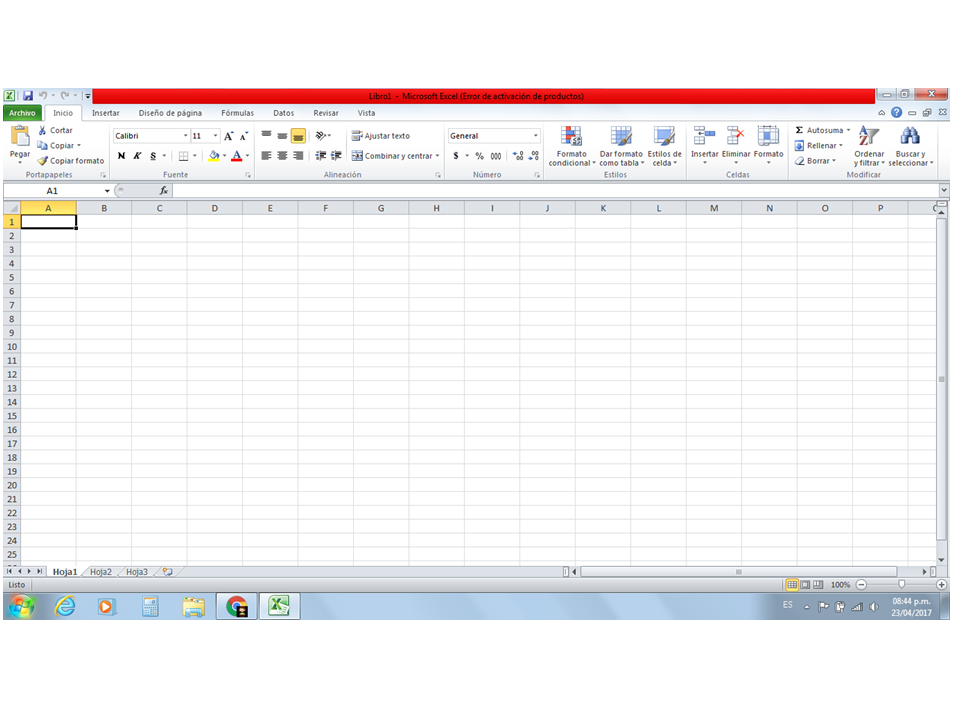This screenshot has height=720, width=960.
Task: Decrease font size with small A
Action: pyautogui.click(x=243, y=136)
